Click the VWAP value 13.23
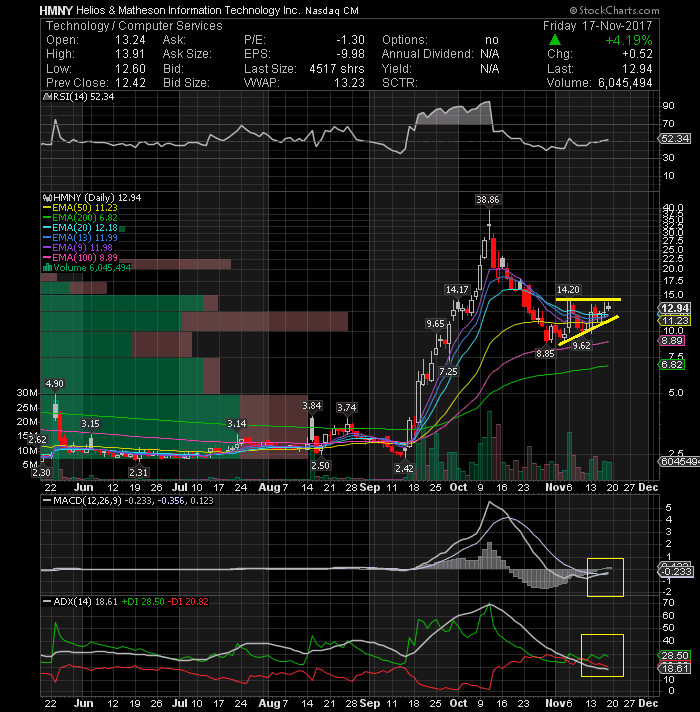Screen dimensions: 700x712 click(350, 83)
